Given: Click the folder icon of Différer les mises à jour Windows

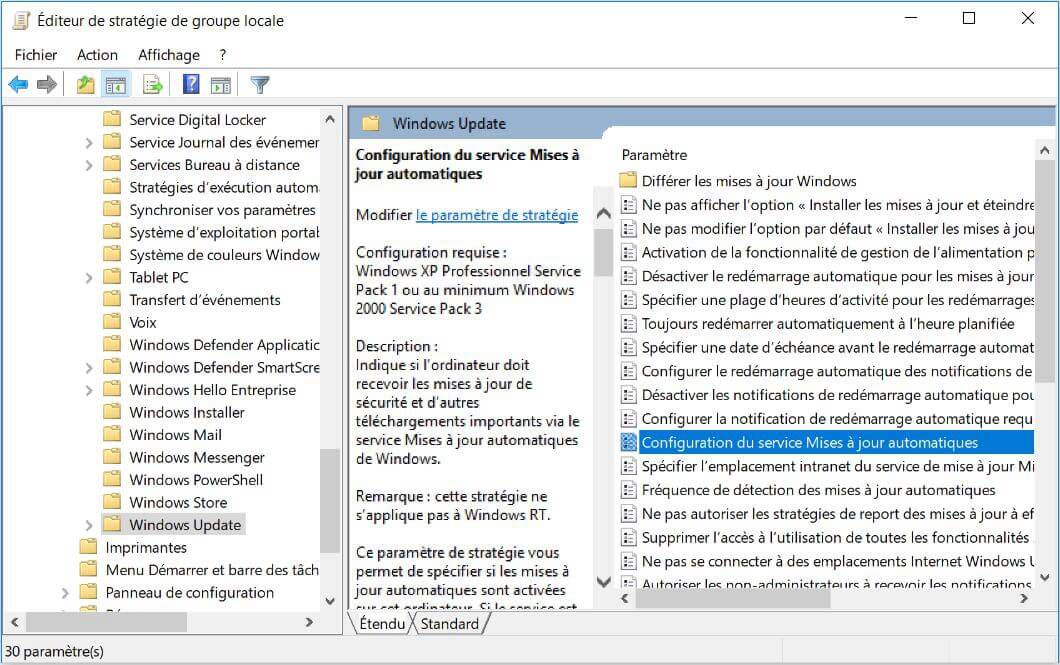Looking at the screenshot, I should point(628,180).
